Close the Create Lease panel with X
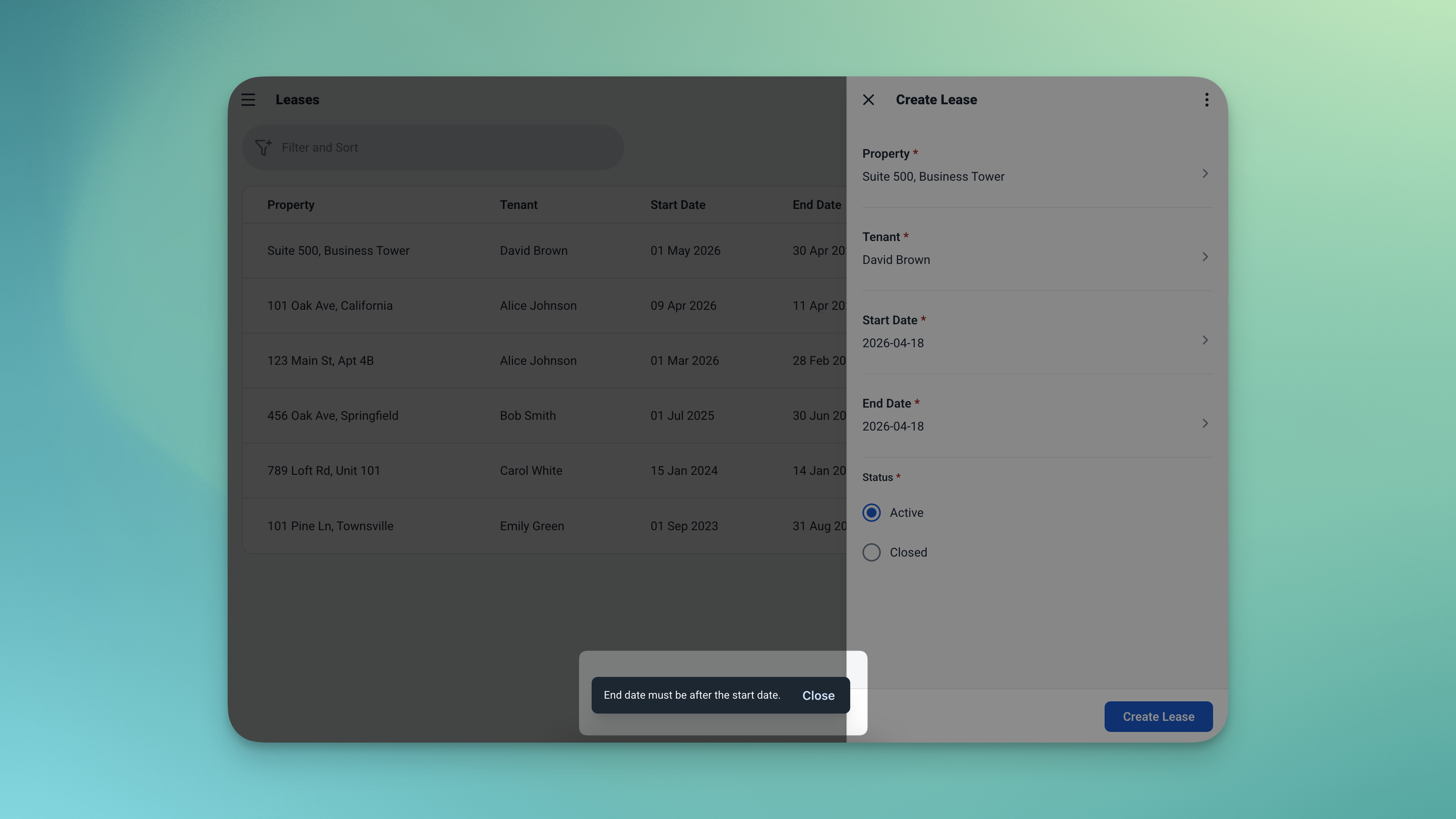Image resolution: width=1456 pixels, height=819 pixels. coord(868,99)
